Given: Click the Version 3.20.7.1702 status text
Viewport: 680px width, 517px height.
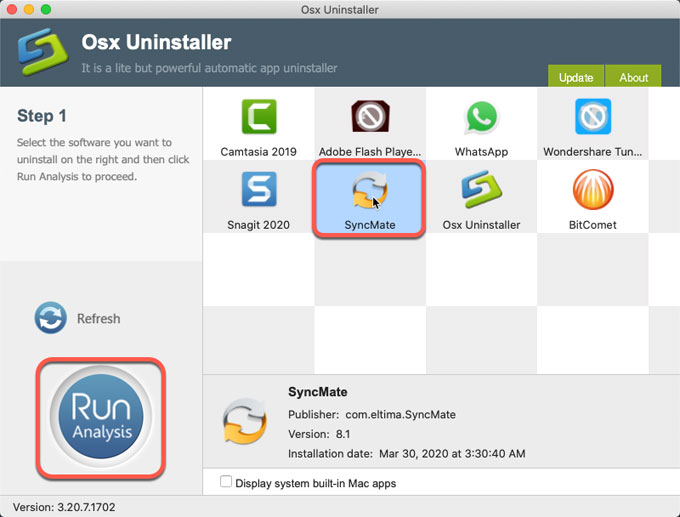Looking at the screenshot, I should click(x=64, y=507).
